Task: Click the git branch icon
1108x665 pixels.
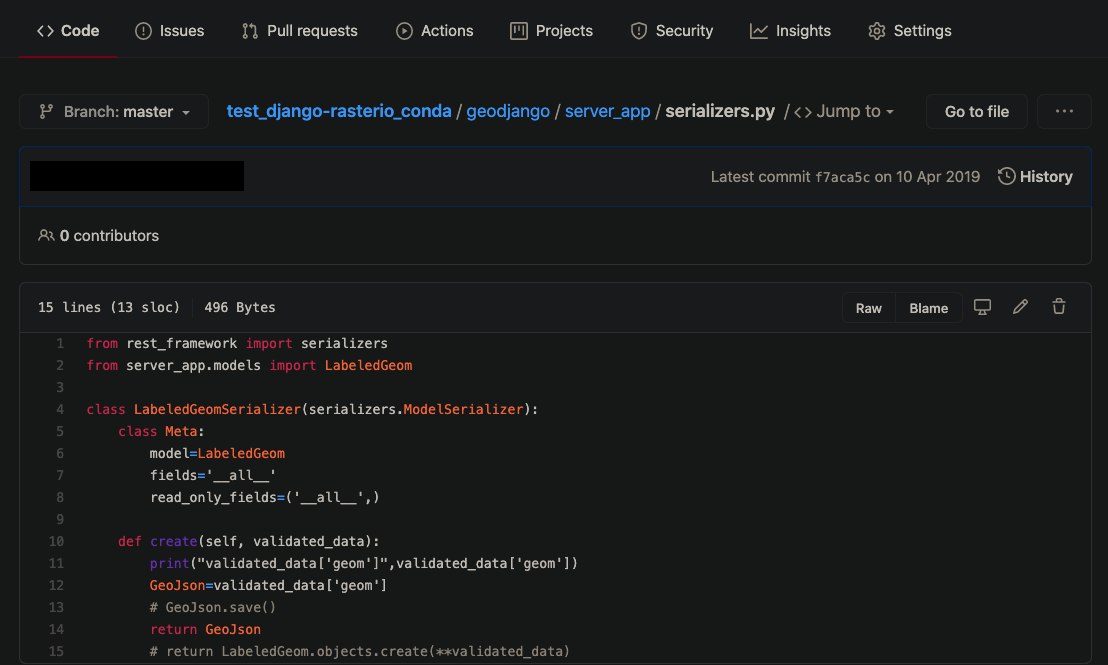Action: pyautogui.click(x=46, y=112)
